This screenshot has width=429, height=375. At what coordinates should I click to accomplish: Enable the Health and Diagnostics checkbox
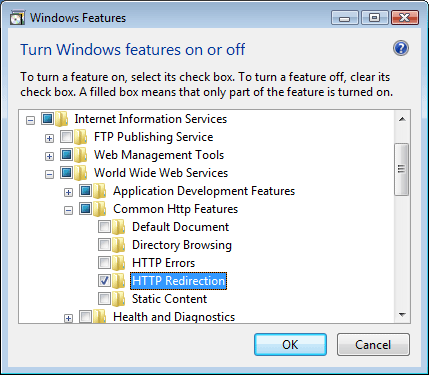[85, 316]
